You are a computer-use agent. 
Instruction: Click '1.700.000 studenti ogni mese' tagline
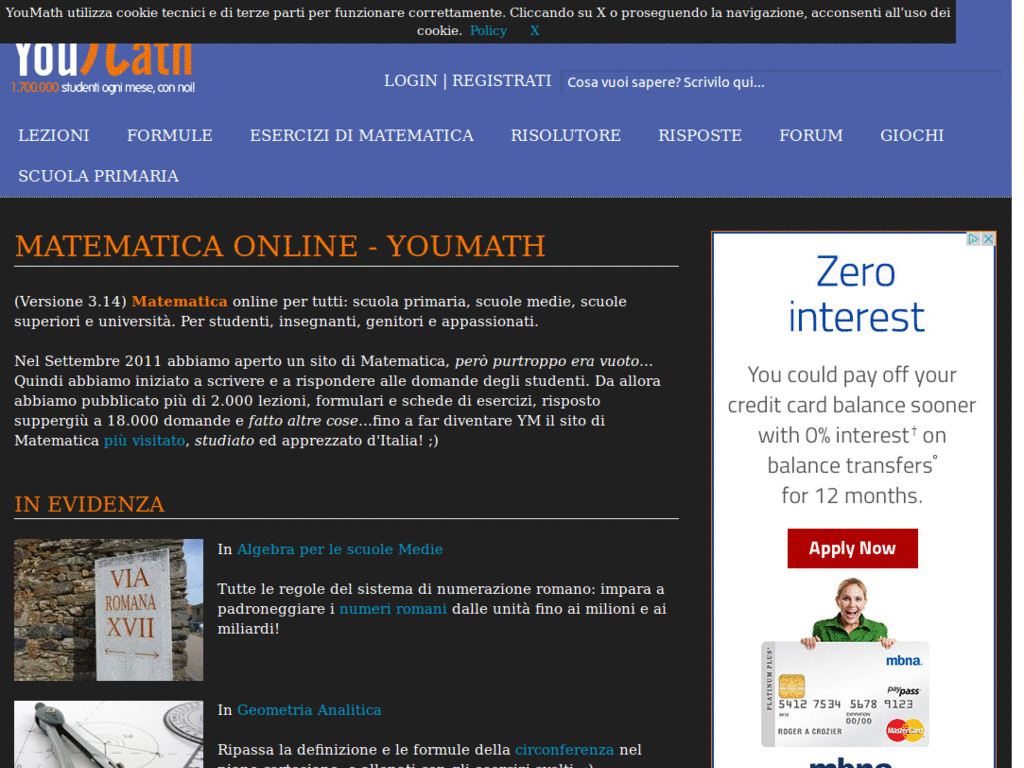103,88
